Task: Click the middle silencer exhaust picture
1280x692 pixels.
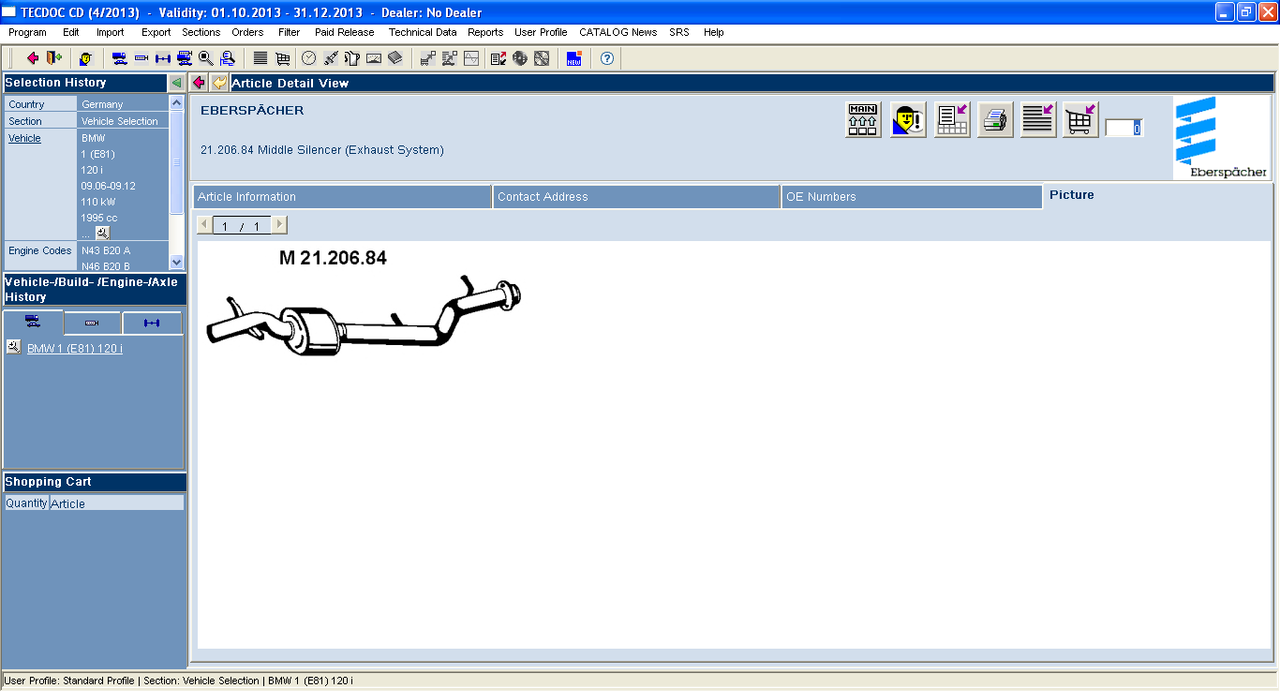Action: [x=363, y=315]
